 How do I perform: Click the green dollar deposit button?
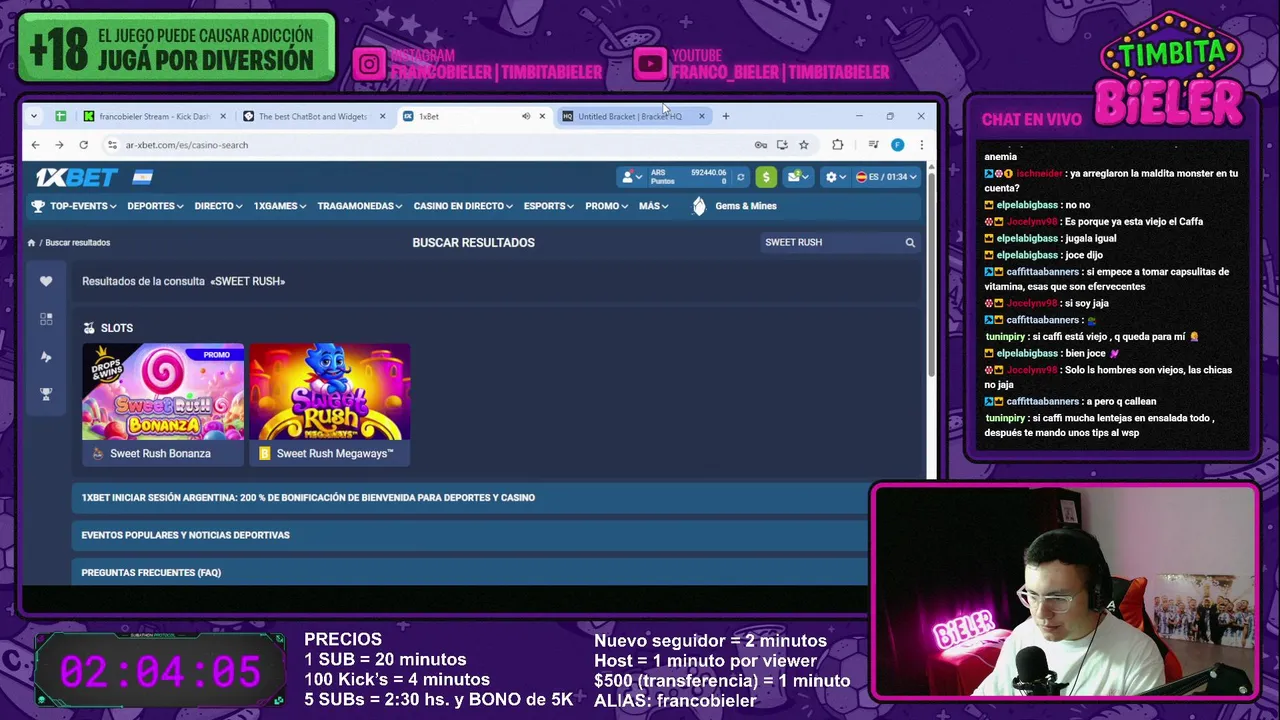click(766, 177)
